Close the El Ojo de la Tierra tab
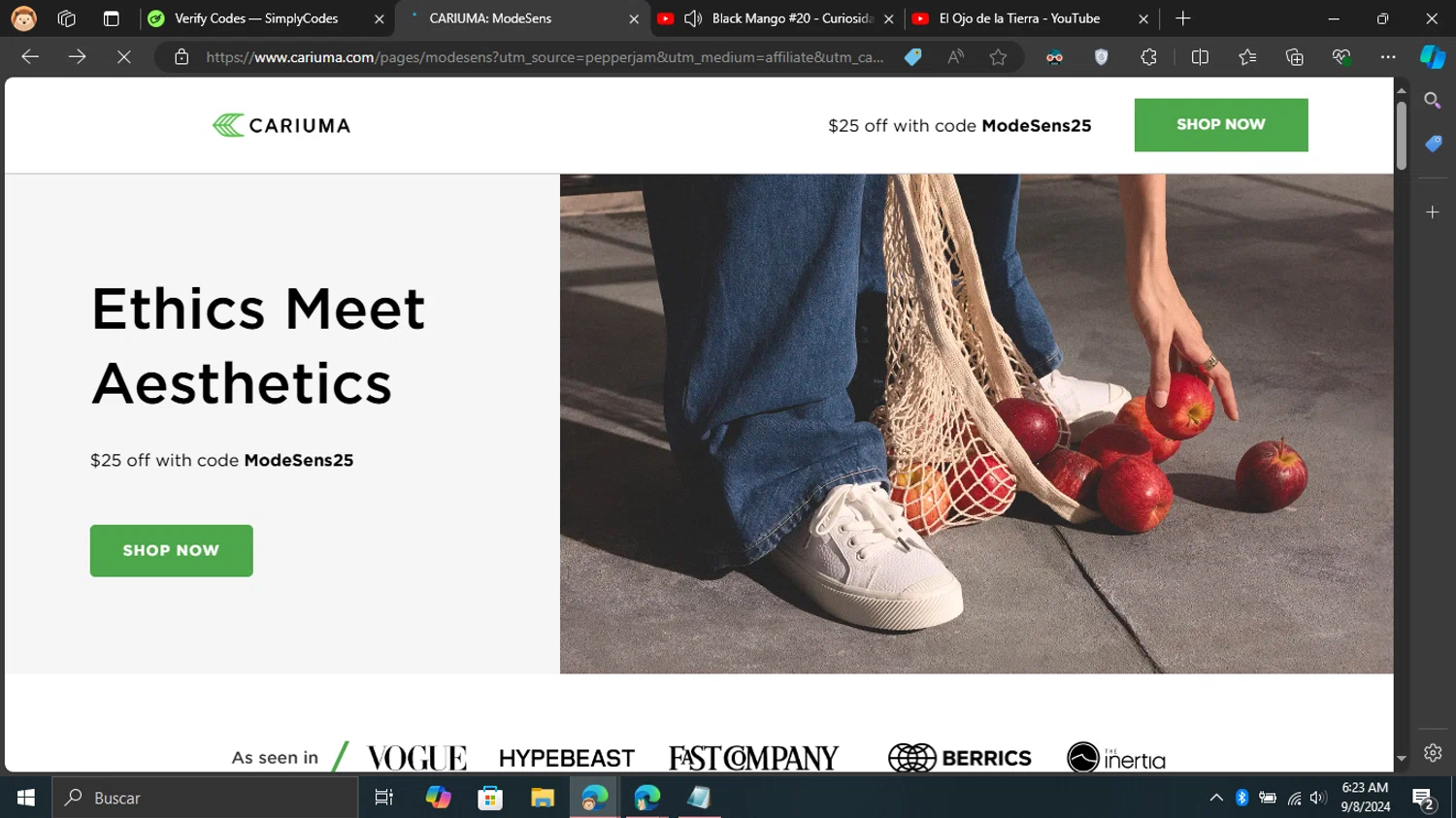This screenshot has height=818, width=1456. pyautogui.click(x=1143, y=18)
